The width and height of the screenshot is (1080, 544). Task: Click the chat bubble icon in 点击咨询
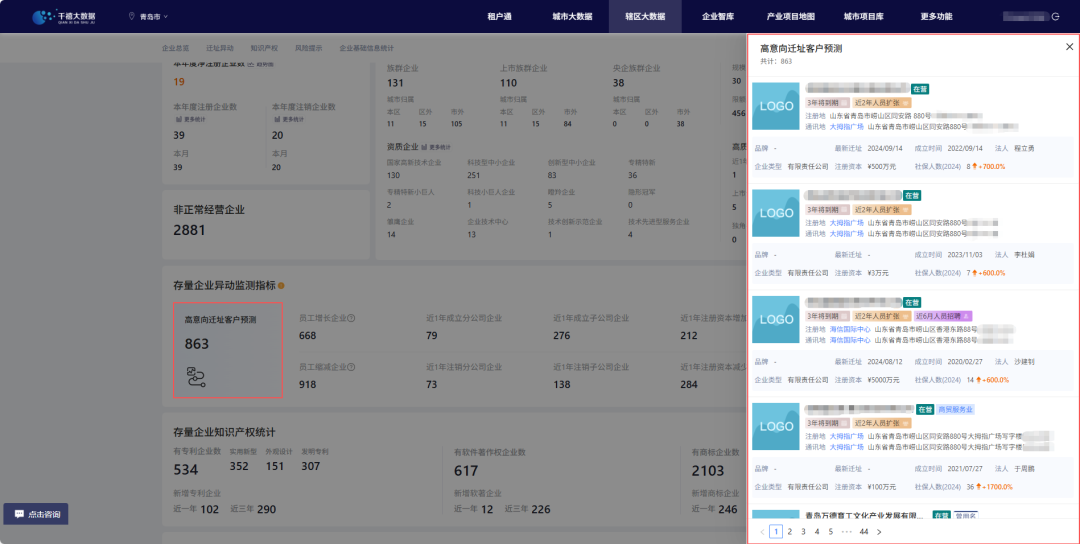coord(19,514)
